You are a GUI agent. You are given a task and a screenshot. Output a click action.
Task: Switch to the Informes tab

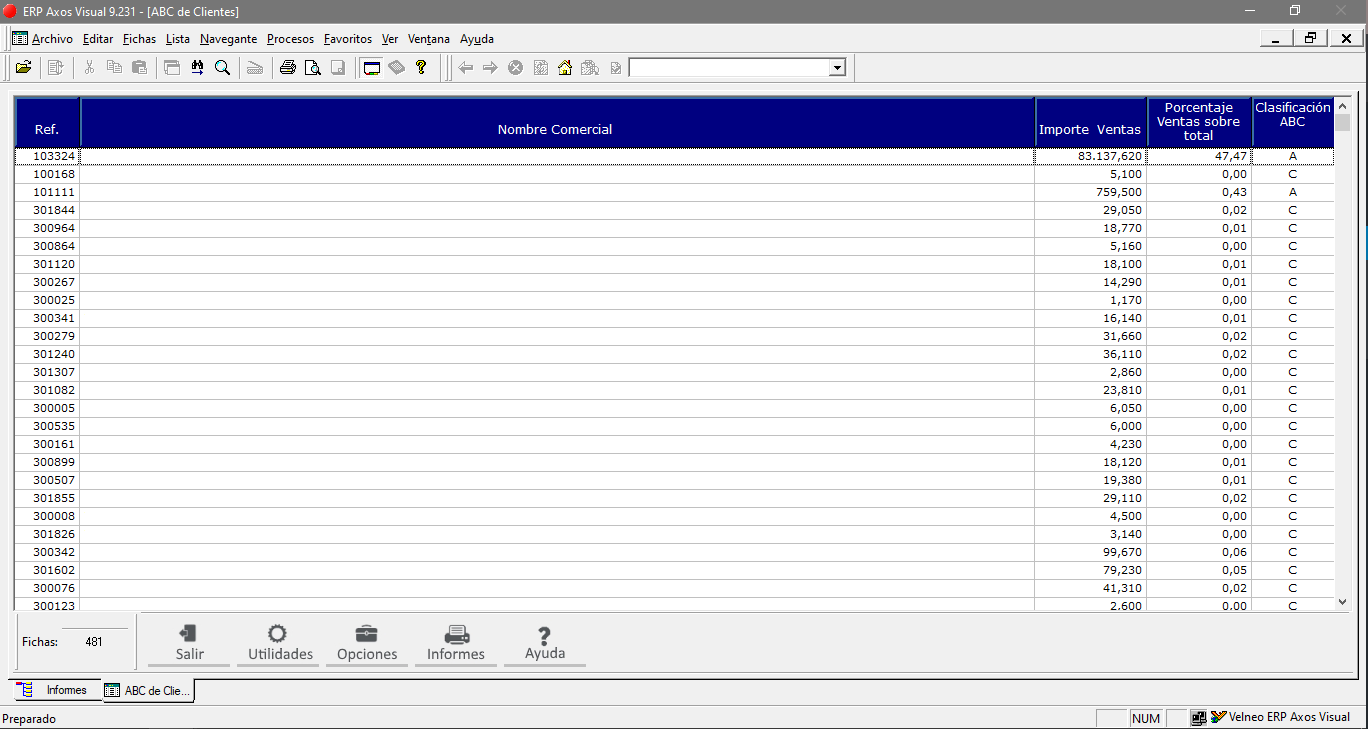click(x=57, y=690)
